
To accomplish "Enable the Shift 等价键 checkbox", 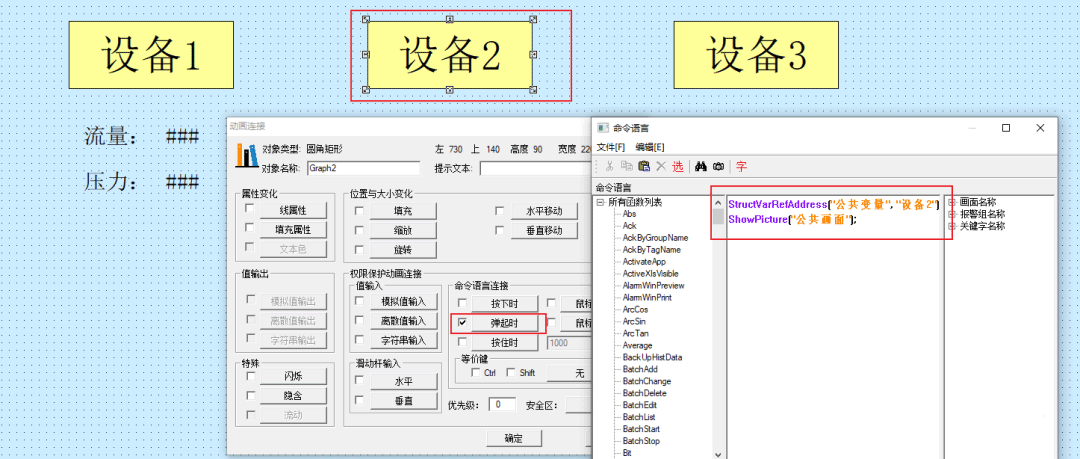I will click(511, 372).
